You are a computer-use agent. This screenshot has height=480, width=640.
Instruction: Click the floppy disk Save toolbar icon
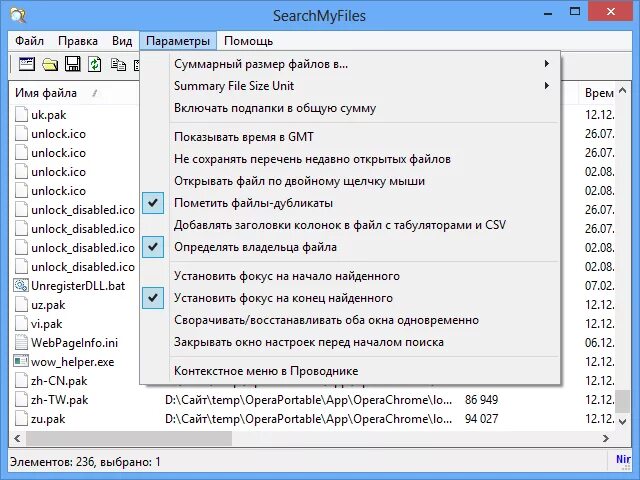pyautogui.click(x=73, y=64)
